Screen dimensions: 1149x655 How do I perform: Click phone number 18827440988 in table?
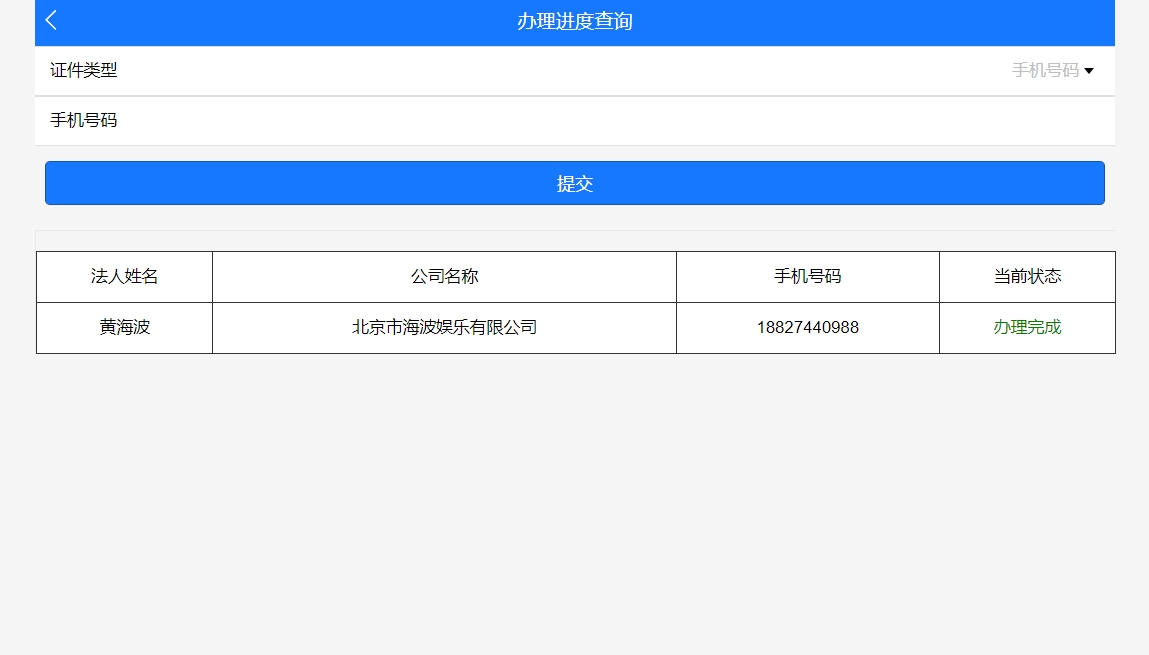pyautogui.click(x=807, y=328)
